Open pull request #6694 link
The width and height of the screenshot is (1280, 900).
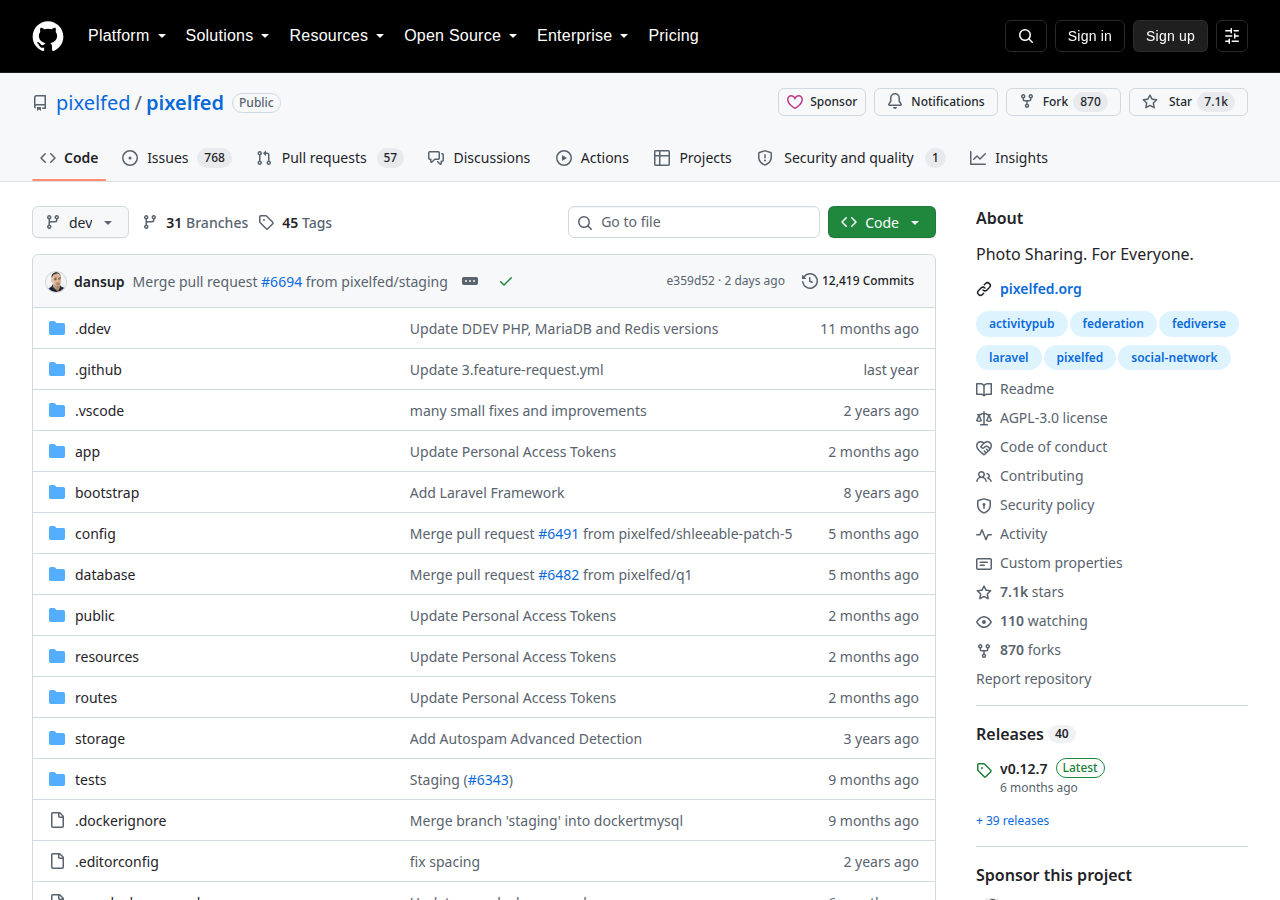point(281,282)
